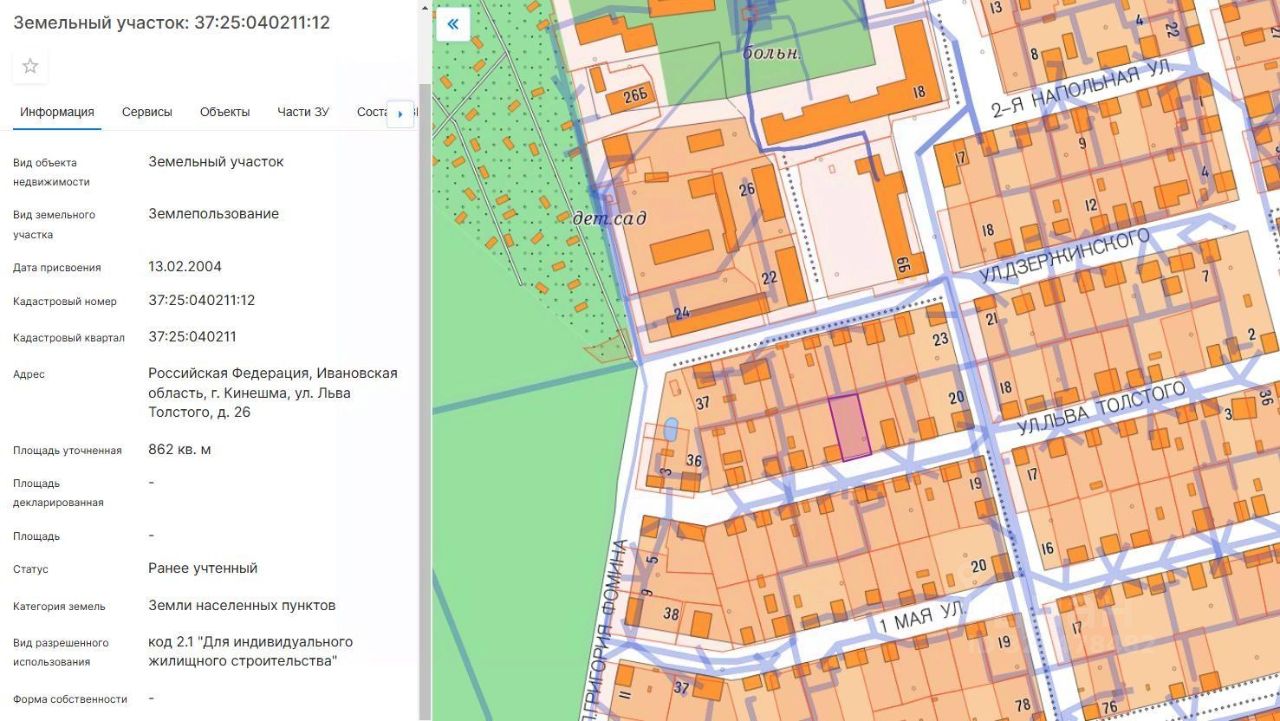1280x721 pixels.
Task: Click the 'Вид объекта недвижимости' label
Action: click(x=51, y=172)
